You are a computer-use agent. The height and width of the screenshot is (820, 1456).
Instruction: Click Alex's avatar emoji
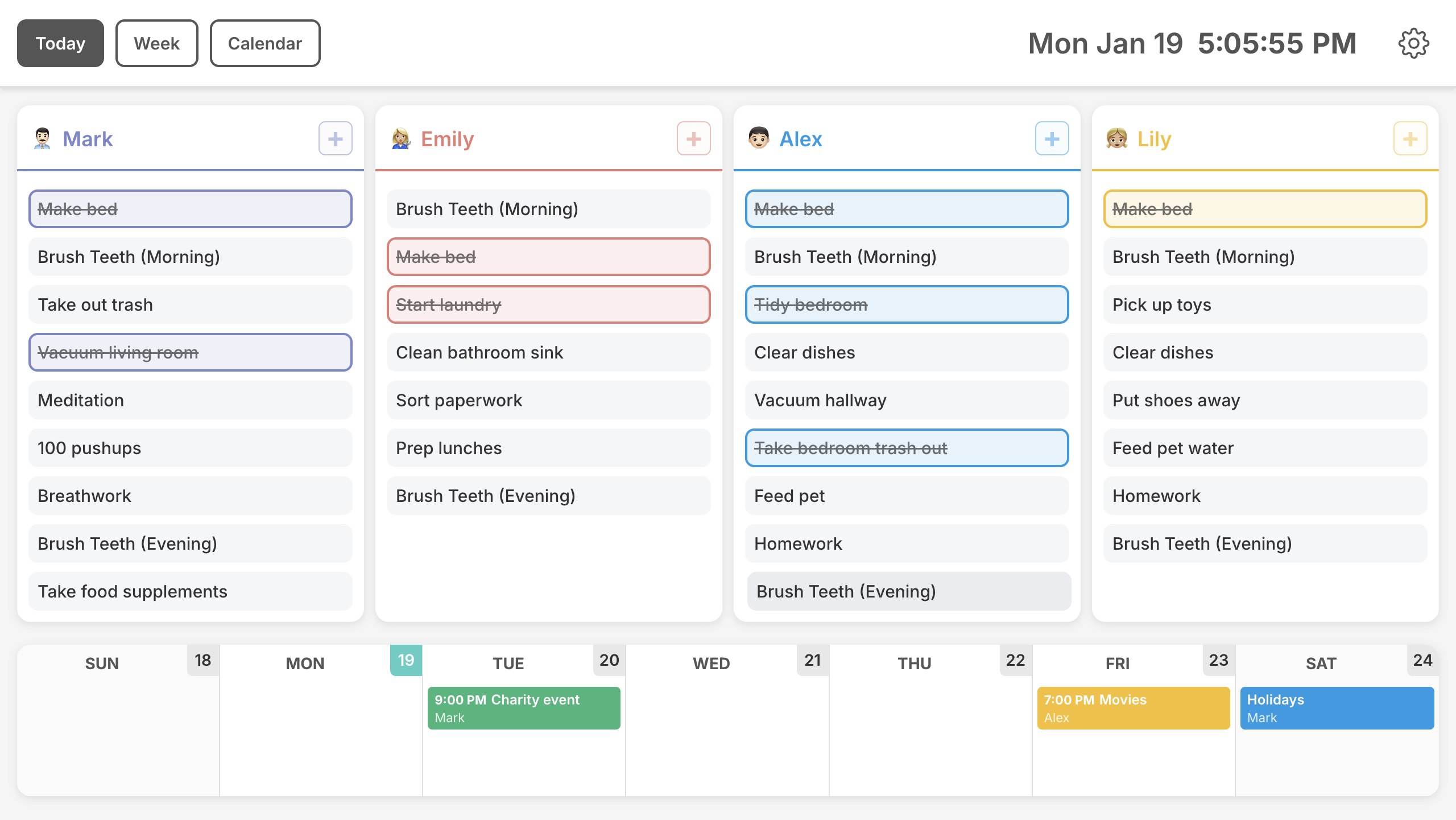(759, 138)
